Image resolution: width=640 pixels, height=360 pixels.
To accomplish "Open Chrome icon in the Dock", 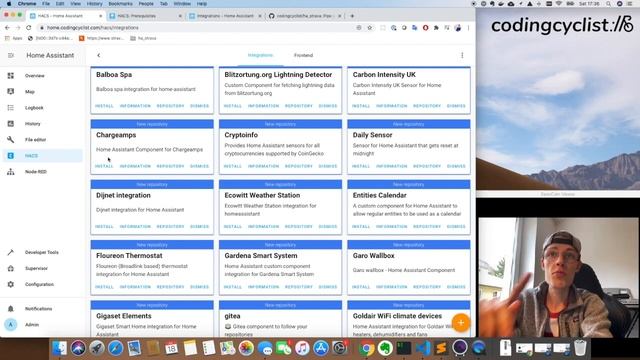I will coord(366,348).
